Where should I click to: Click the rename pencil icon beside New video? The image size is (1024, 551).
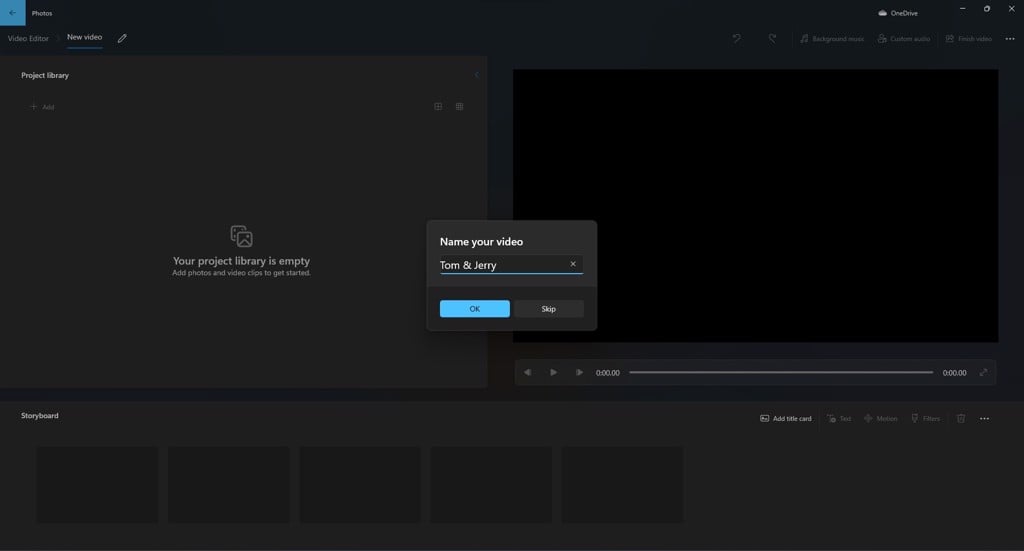point(122,39)
